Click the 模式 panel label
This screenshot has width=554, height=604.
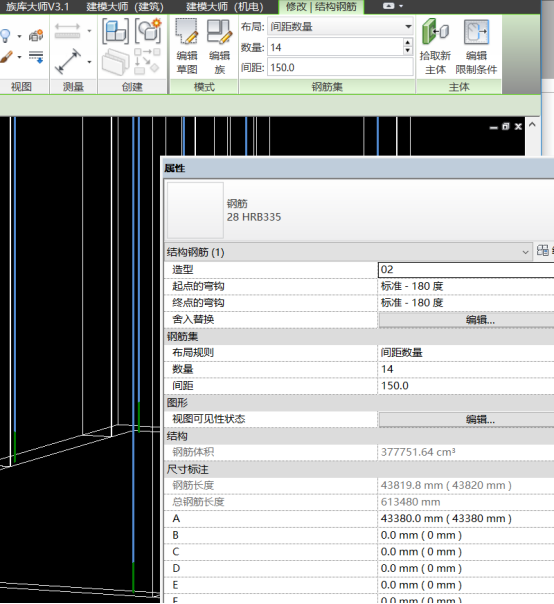204,87
